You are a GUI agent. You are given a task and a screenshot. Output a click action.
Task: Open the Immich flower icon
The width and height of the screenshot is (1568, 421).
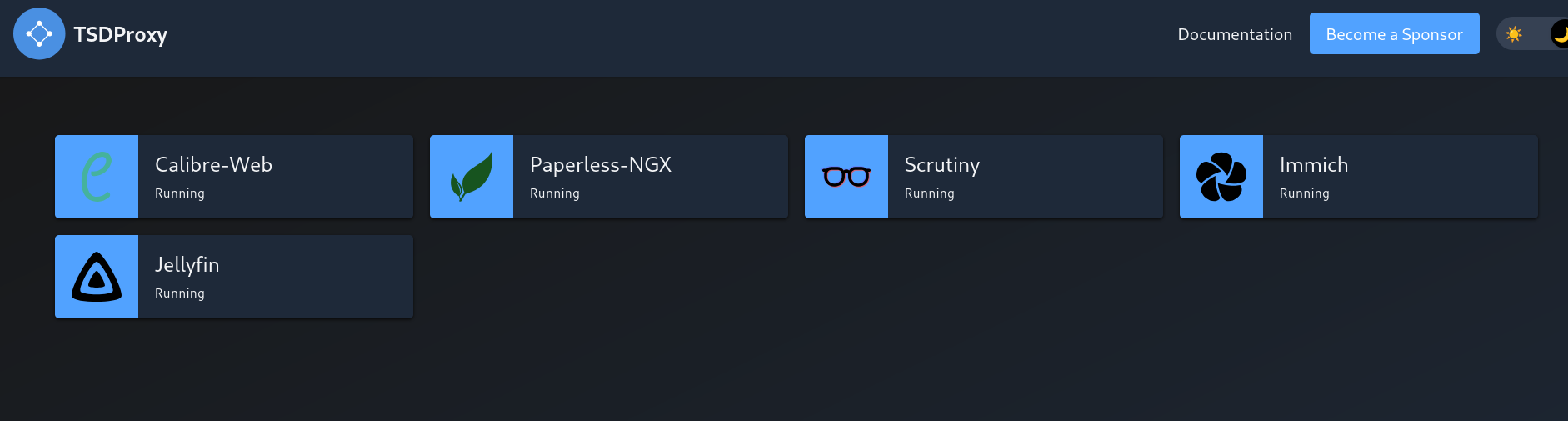(x=1221, y=177)
